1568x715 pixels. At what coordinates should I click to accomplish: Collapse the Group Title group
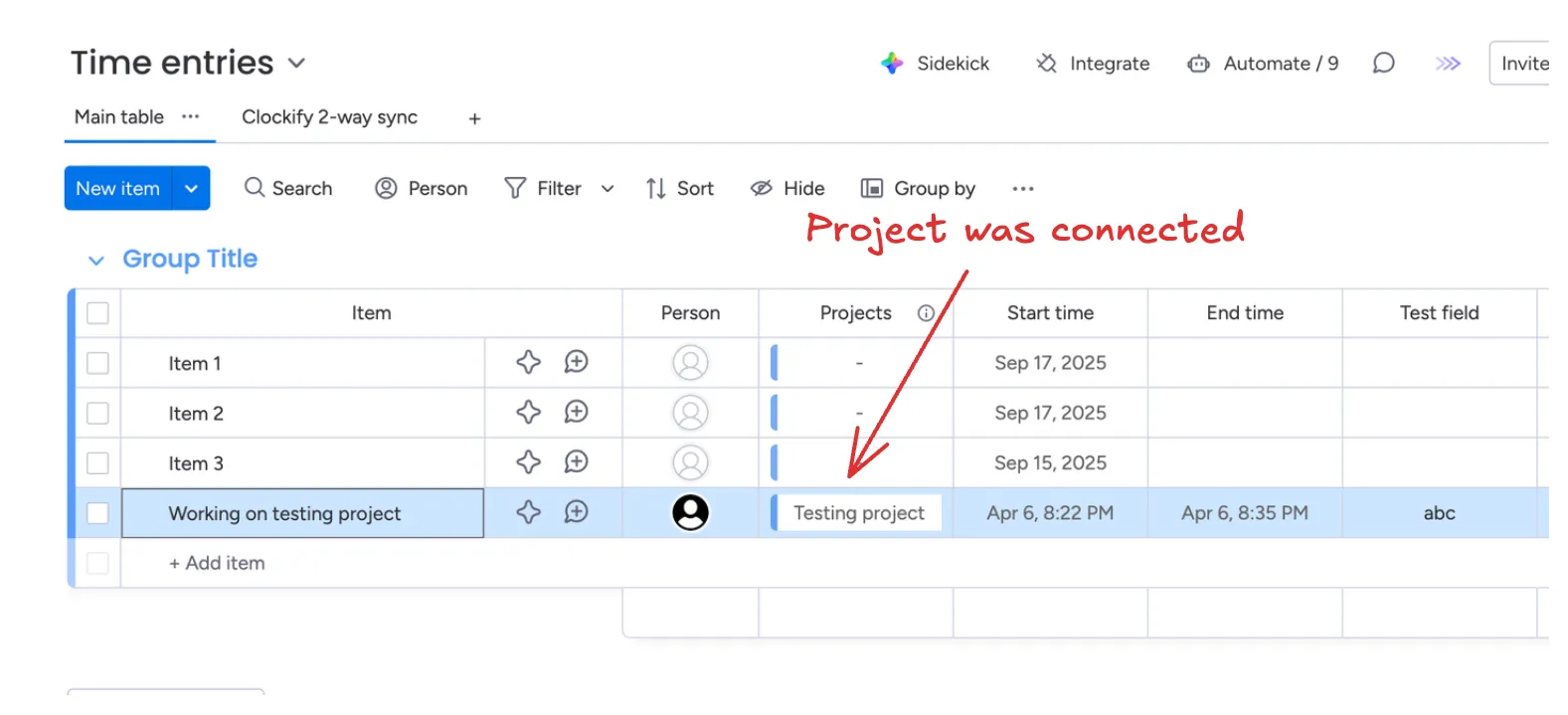96,261
